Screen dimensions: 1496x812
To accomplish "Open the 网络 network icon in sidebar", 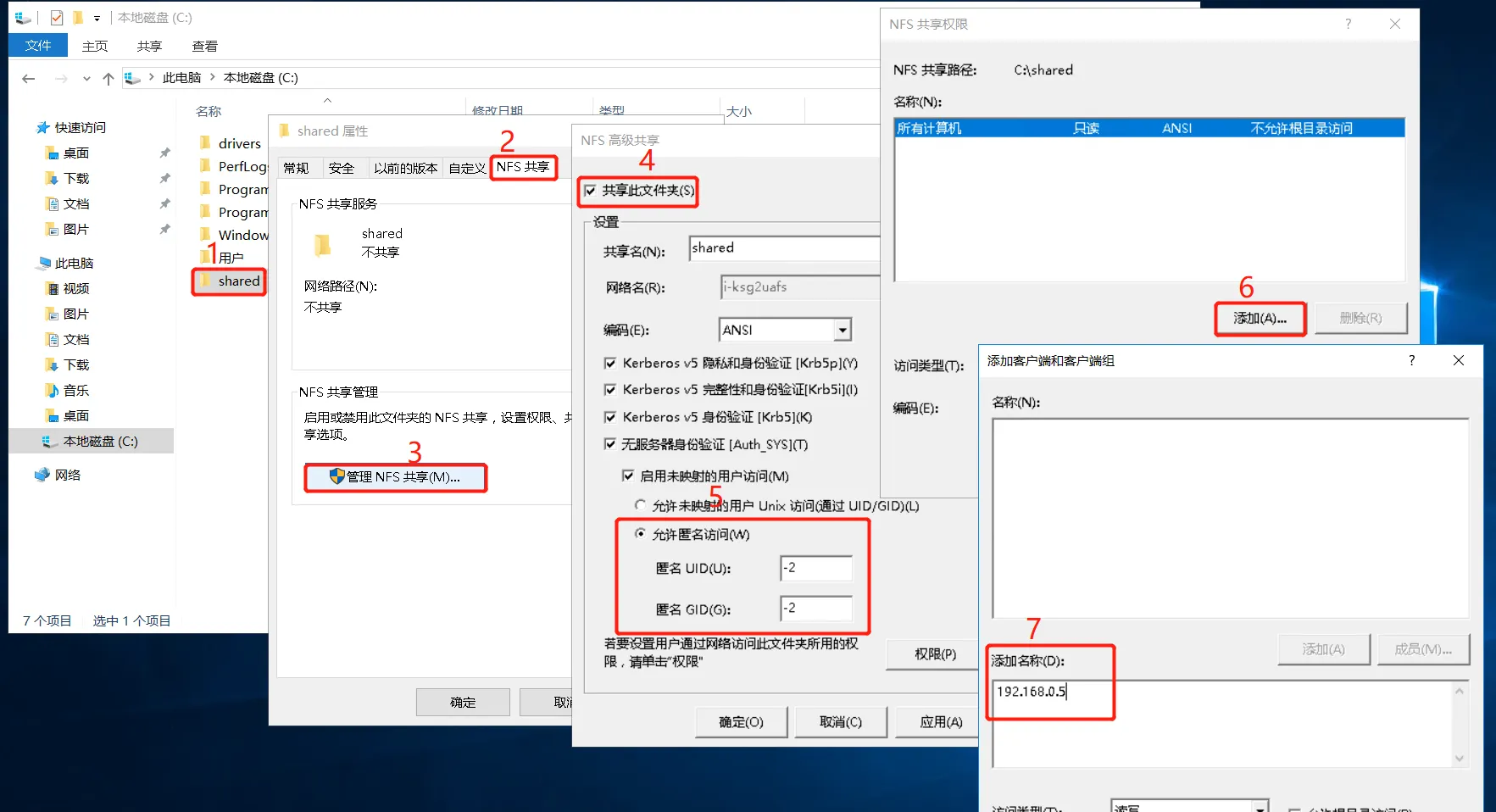I will point(42,476).
